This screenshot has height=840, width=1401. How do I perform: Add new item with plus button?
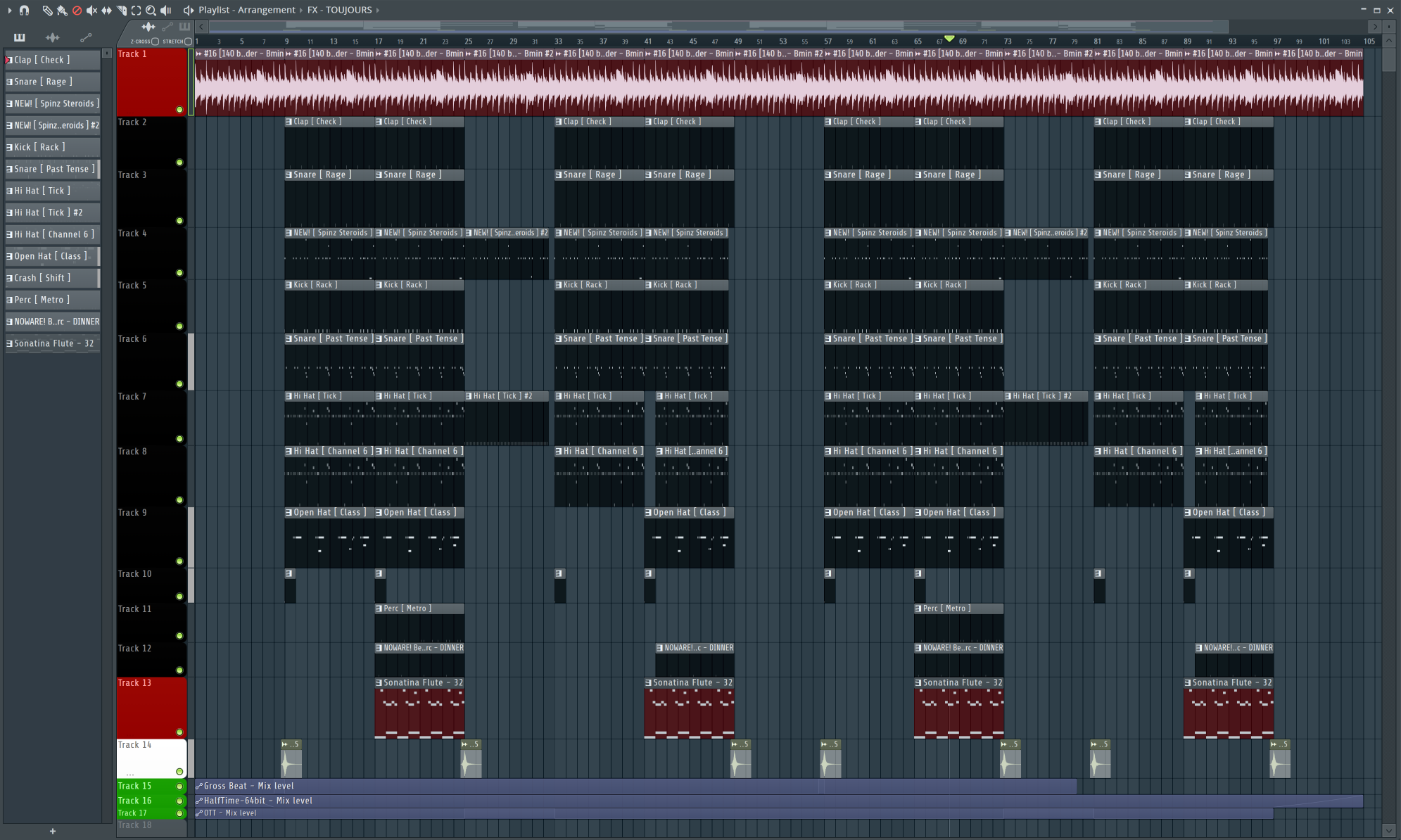tap(52, 831)
